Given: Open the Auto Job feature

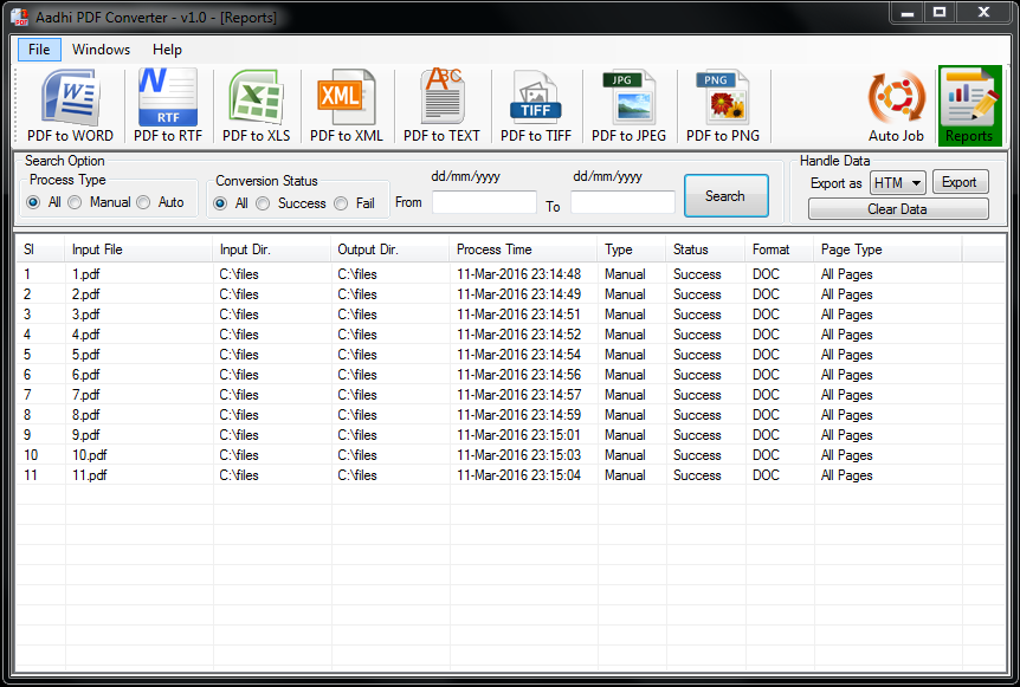Looking at the screenshot, I should click(897, 104).
